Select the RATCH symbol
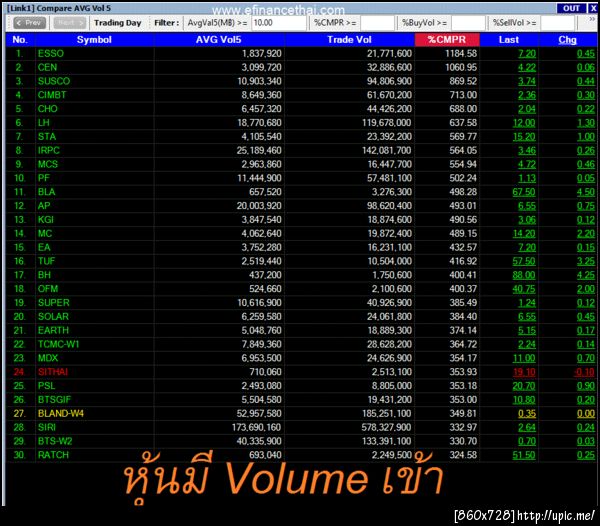 pyautogui.click(x=53, y=455)
